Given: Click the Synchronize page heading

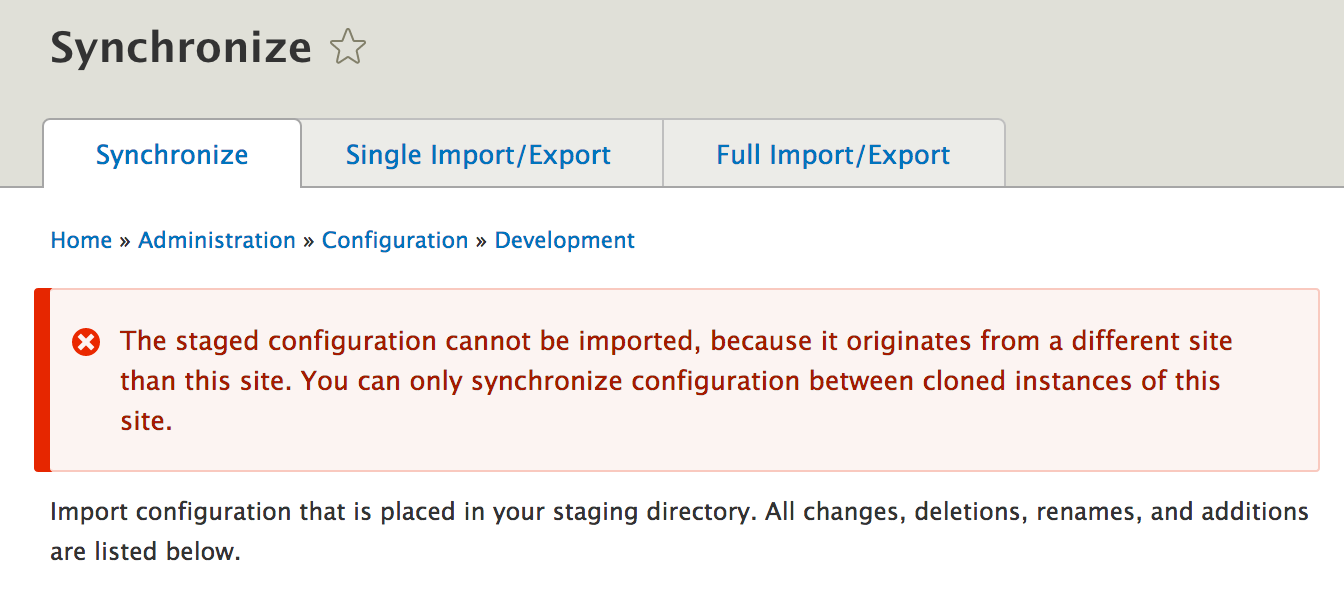Looking at the screenshot, I should coord(181,47).
